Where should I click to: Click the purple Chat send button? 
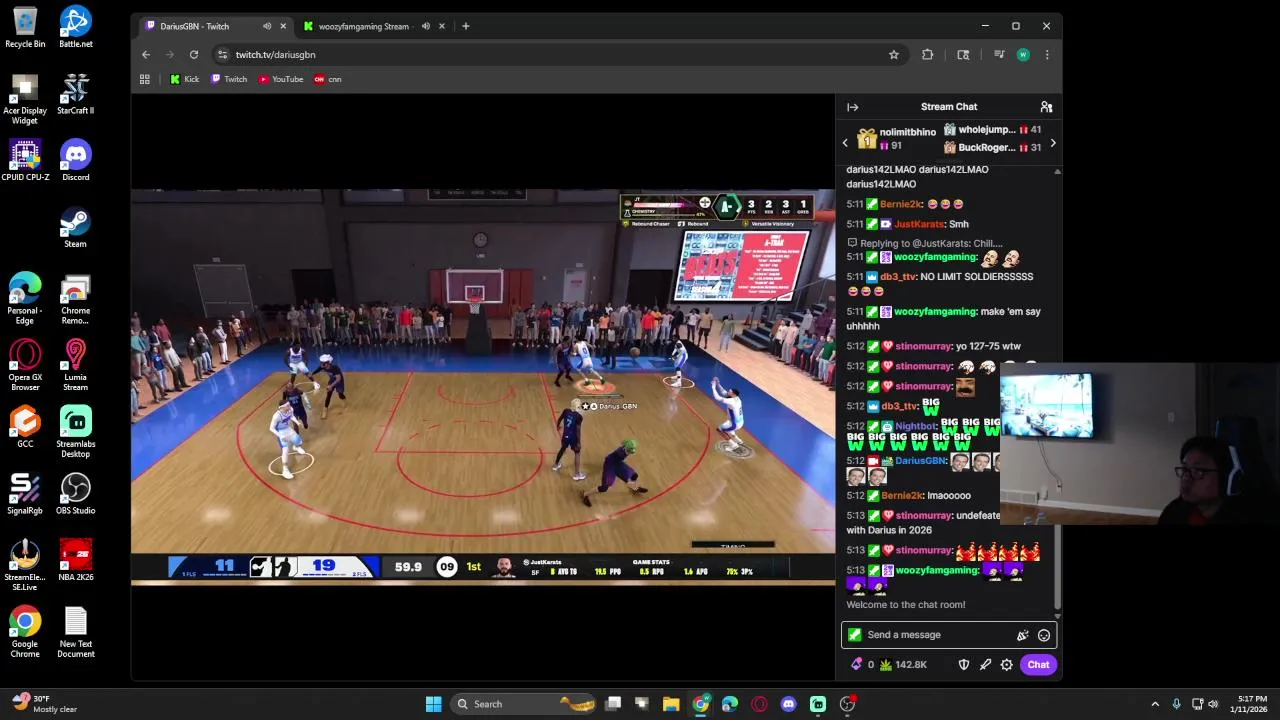1038,665
